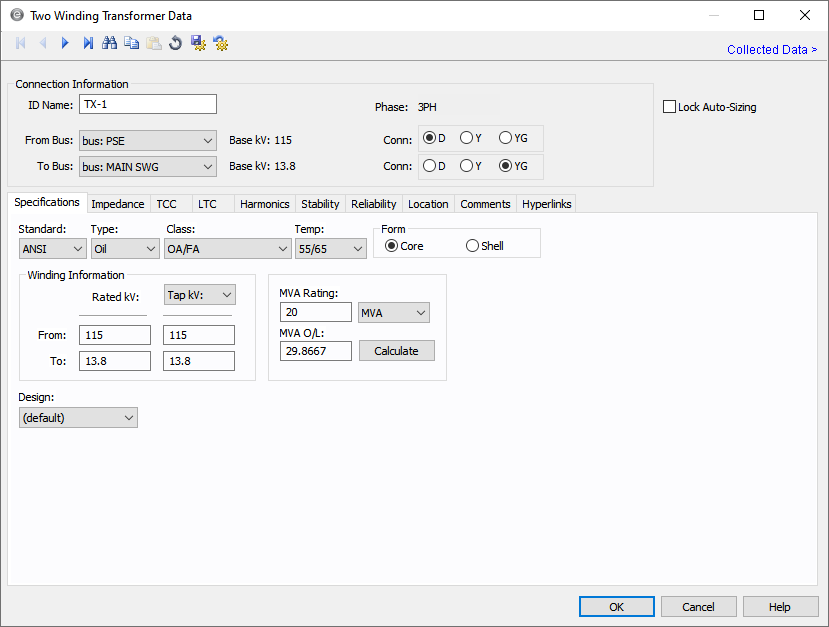Go to the next record arrow
829x627 pixels.
(65, 43)
